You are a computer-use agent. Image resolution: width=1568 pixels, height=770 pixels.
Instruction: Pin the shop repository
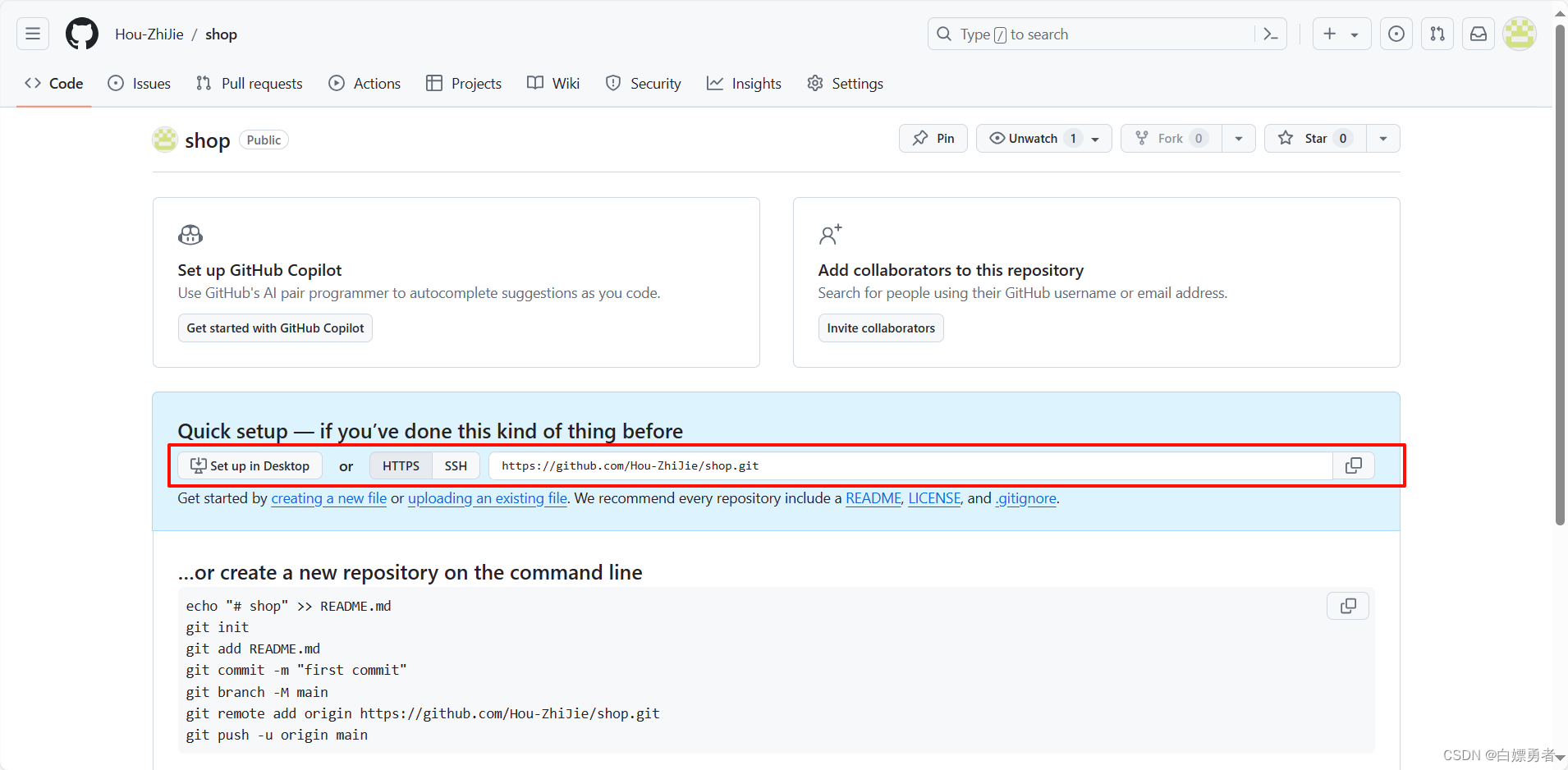(933, 138)
